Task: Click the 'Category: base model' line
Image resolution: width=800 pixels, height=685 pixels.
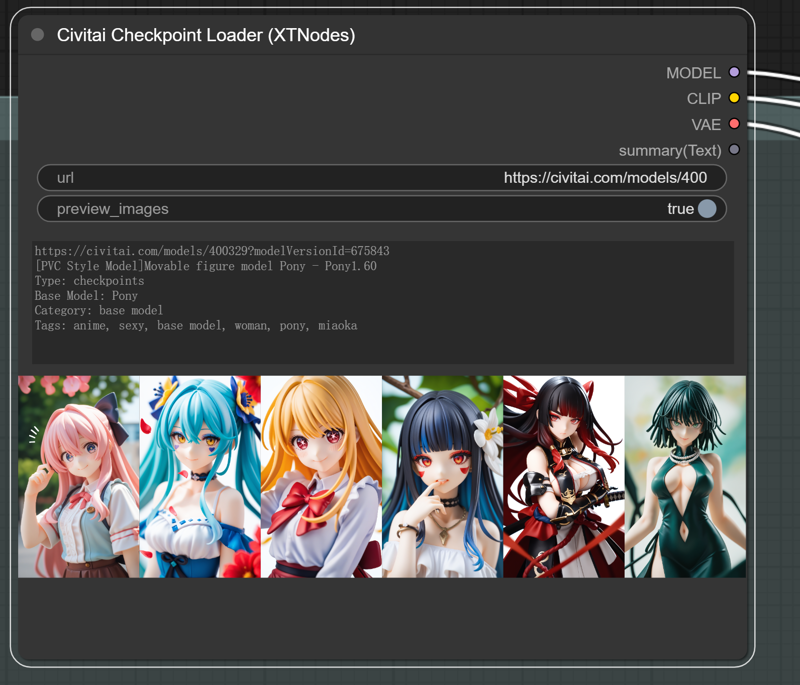Action: pyautogui.click(x=99, y=311)
